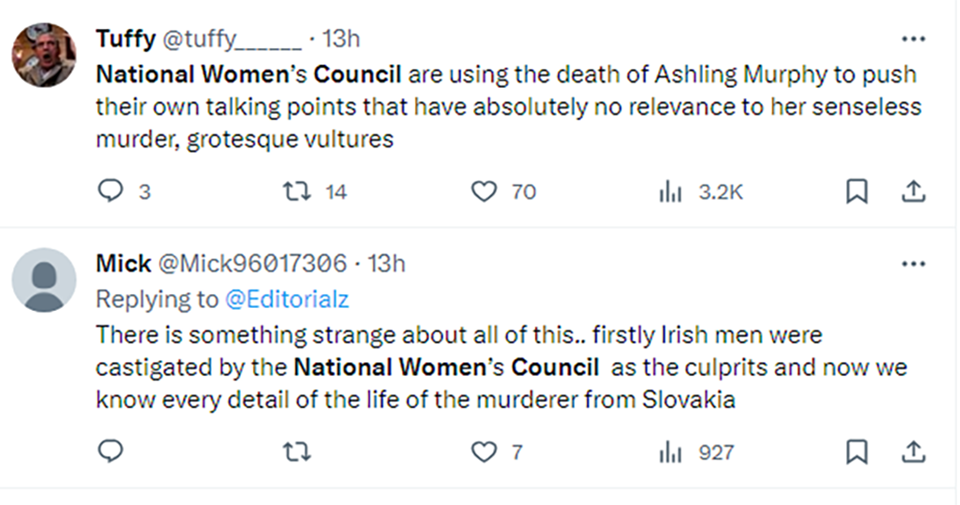Open the Tuffy display name profile link
Screen dimensions: 960x505
[123, 39]
